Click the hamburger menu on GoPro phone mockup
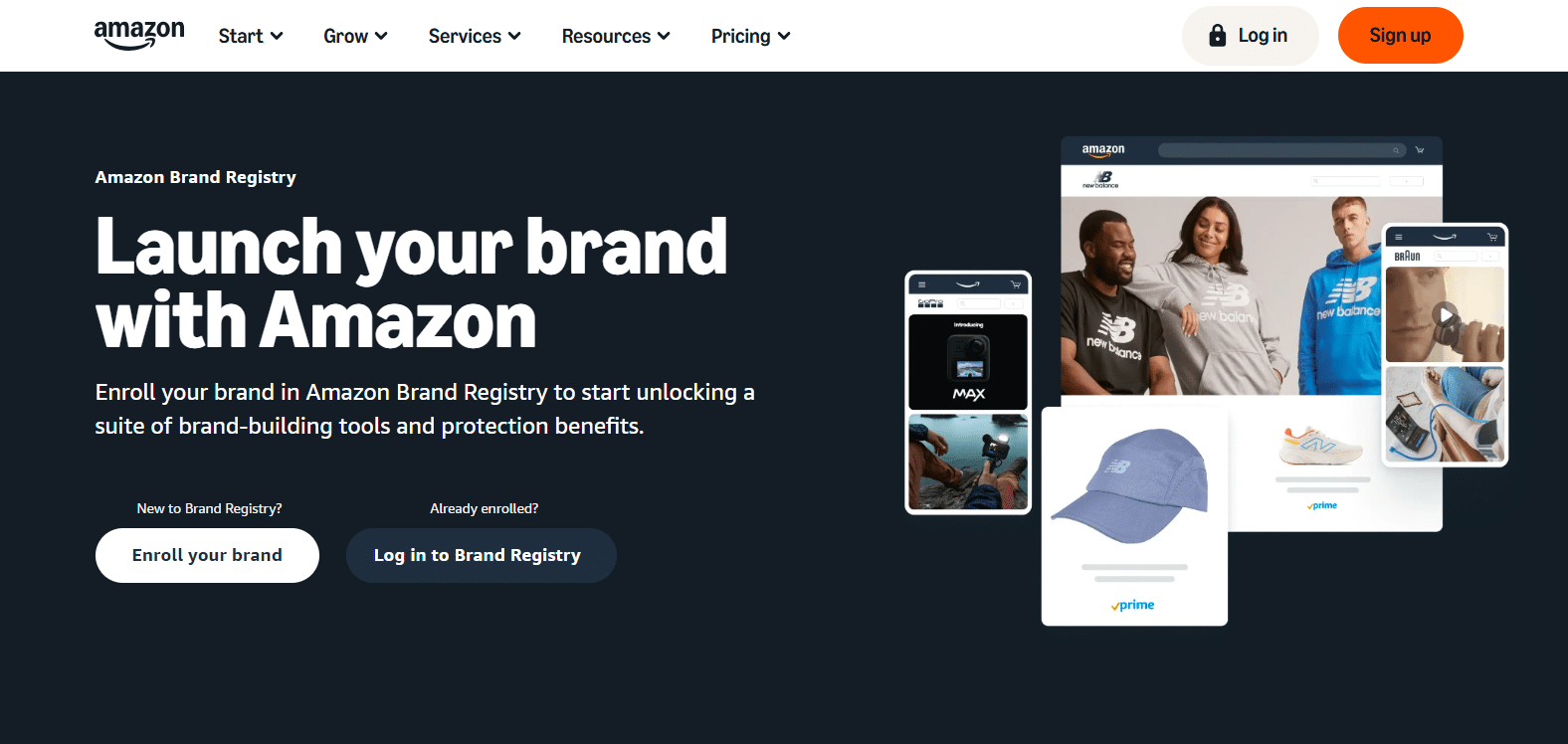Image resolution: width=1568 pixels, height=744 pixels. pos(921,285)
